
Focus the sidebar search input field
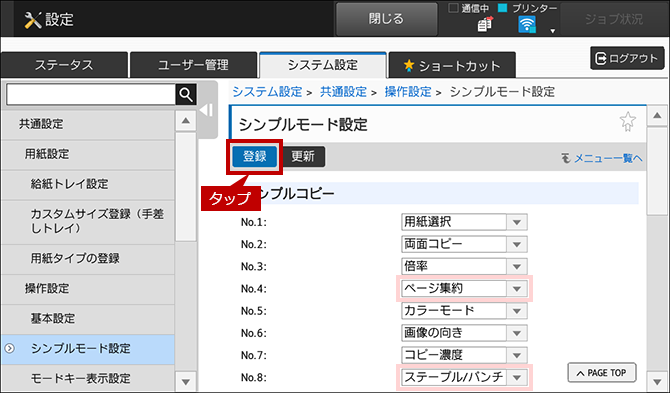91,94
